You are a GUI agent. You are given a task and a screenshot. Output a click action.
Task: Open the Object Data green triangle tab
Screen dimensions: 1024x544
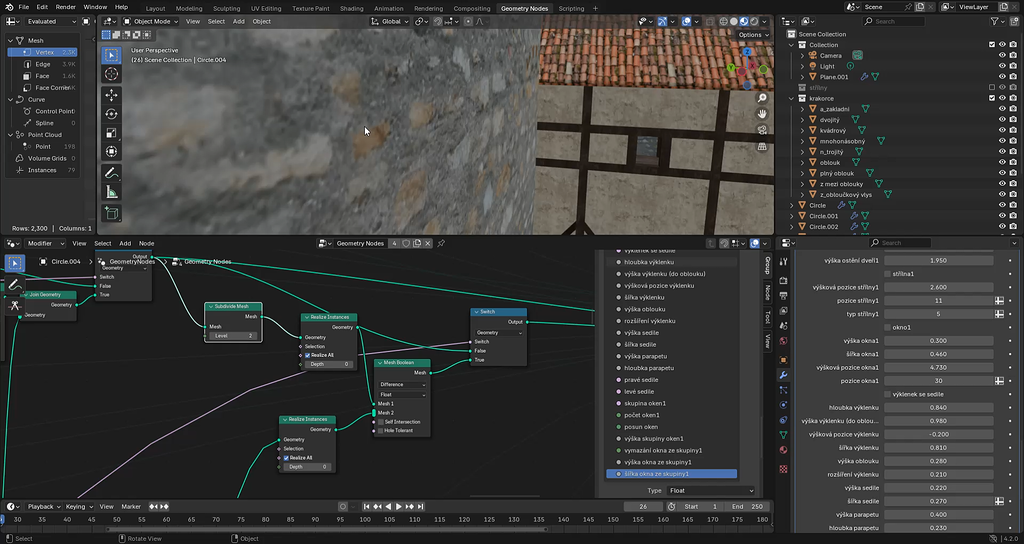784,435
